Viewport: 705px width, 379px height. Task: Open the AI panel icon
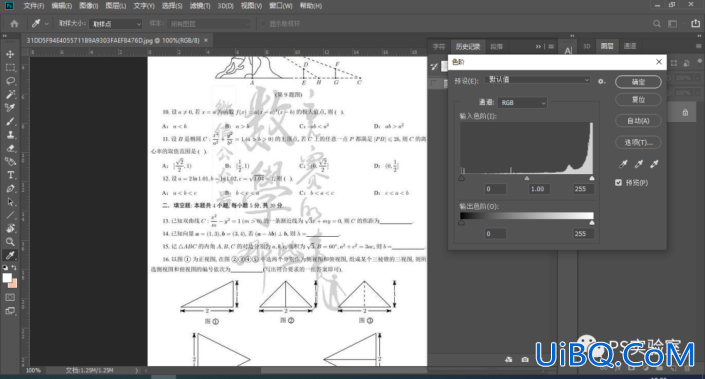tap(568, 50)
